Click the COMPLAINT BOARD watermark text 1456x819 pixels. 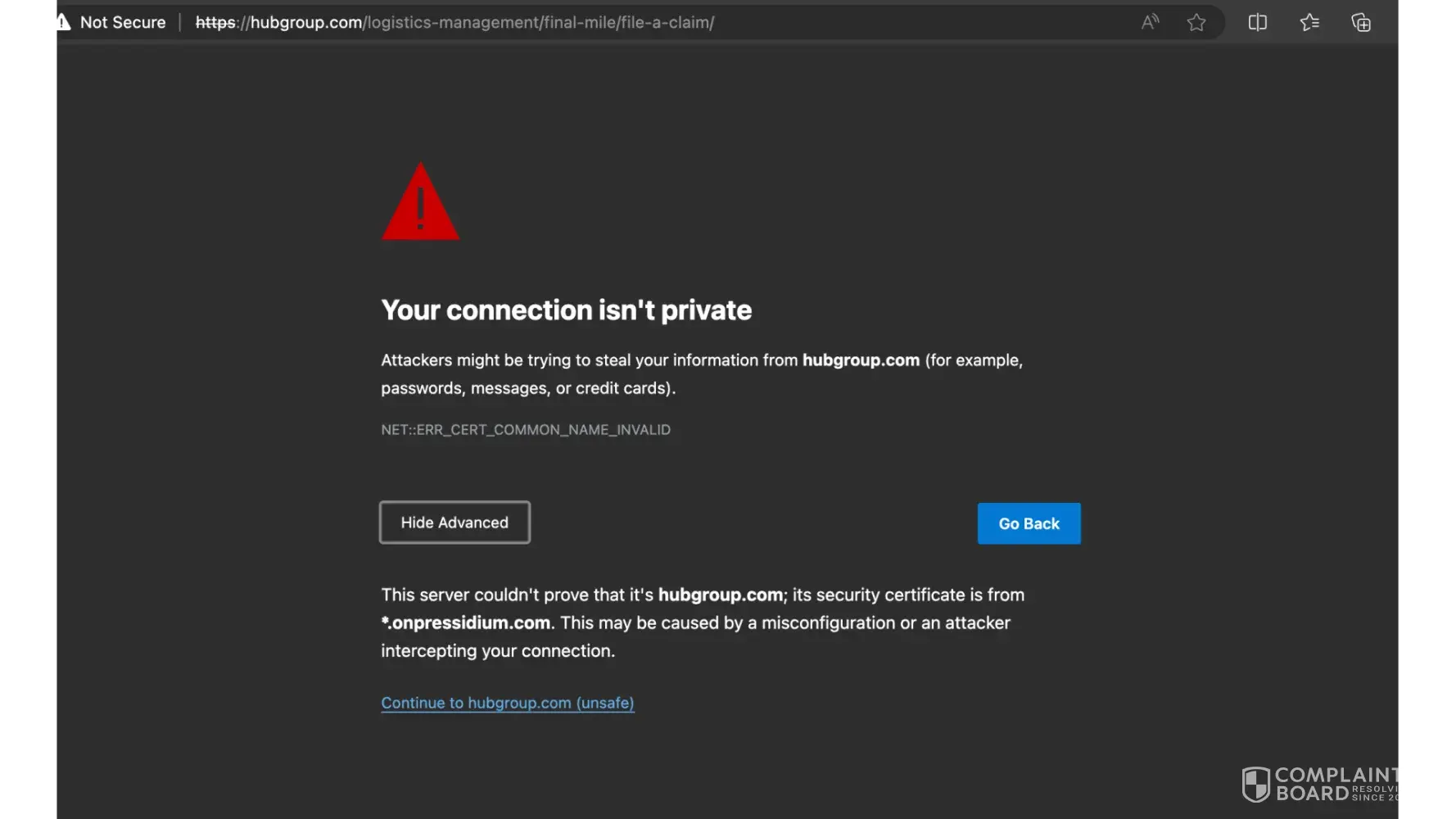(x=1336, y=784)
